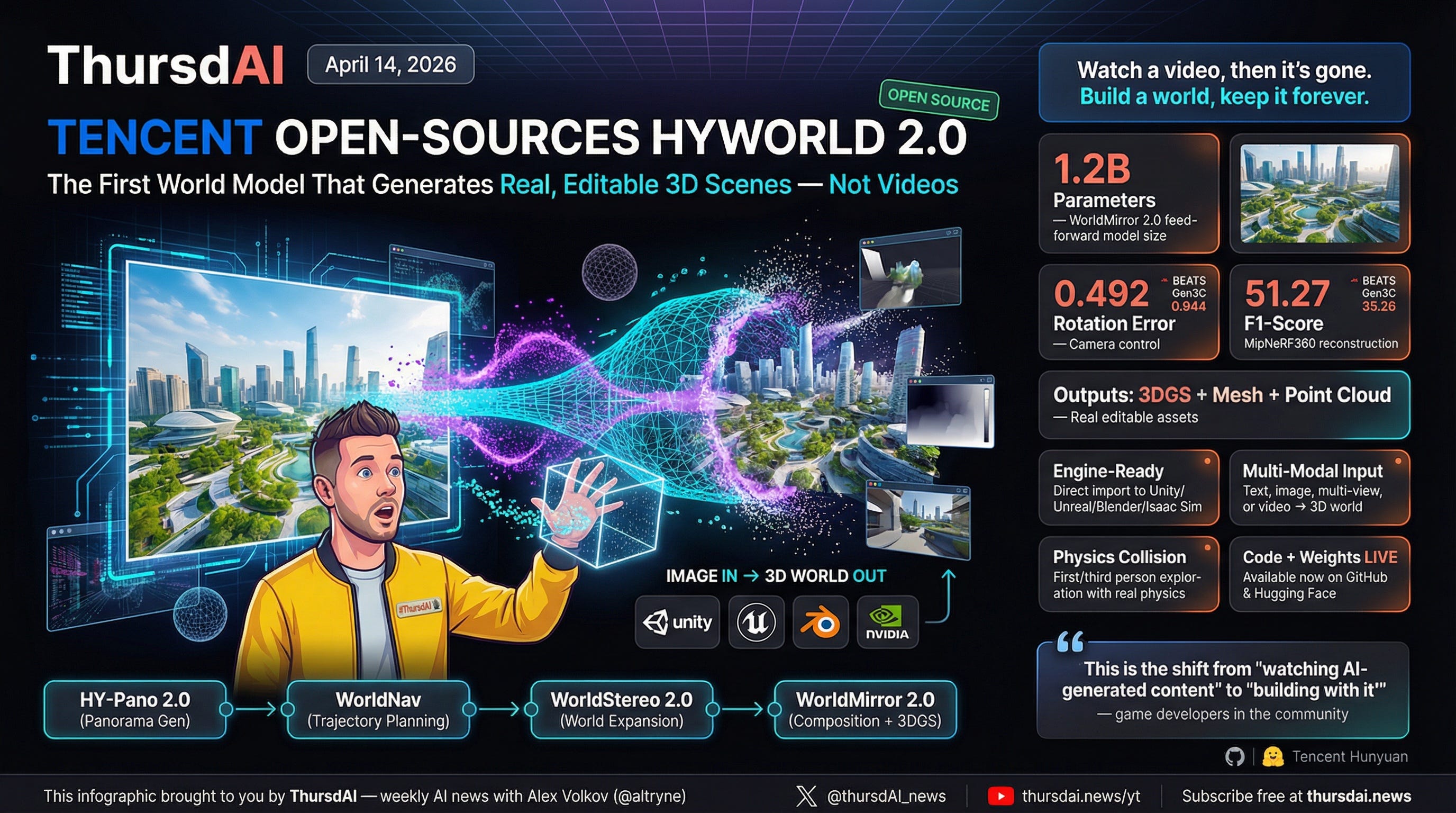Select the WorldNav trajectory planning box
Screen dimensions: 1456x813
tap(378, 709)
